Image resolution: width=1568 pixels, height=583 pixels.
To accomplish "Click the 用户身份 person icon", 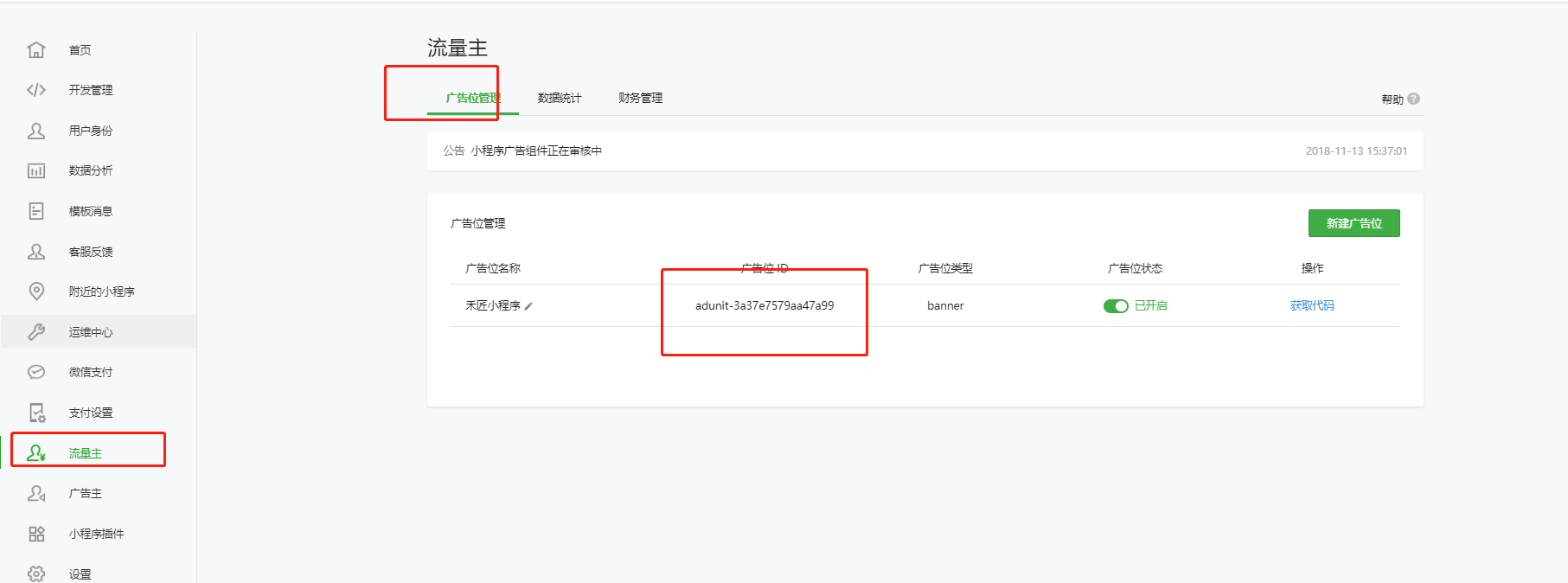I will pyautogui.click(x=36, y=131).
